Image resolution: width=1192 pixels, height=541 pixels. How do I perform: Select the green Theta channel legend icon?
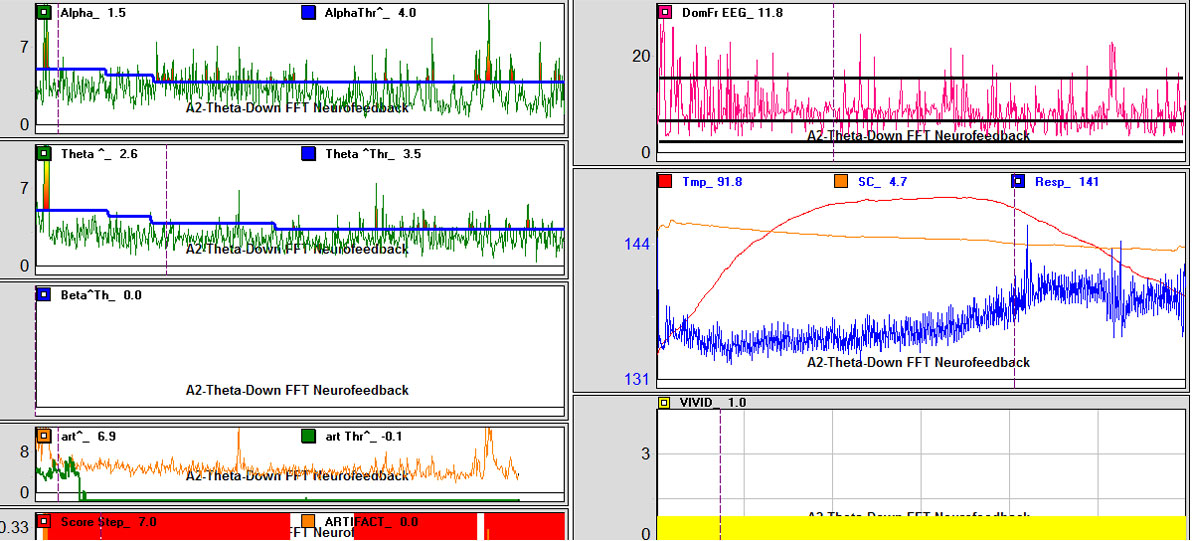coord(44,155)
